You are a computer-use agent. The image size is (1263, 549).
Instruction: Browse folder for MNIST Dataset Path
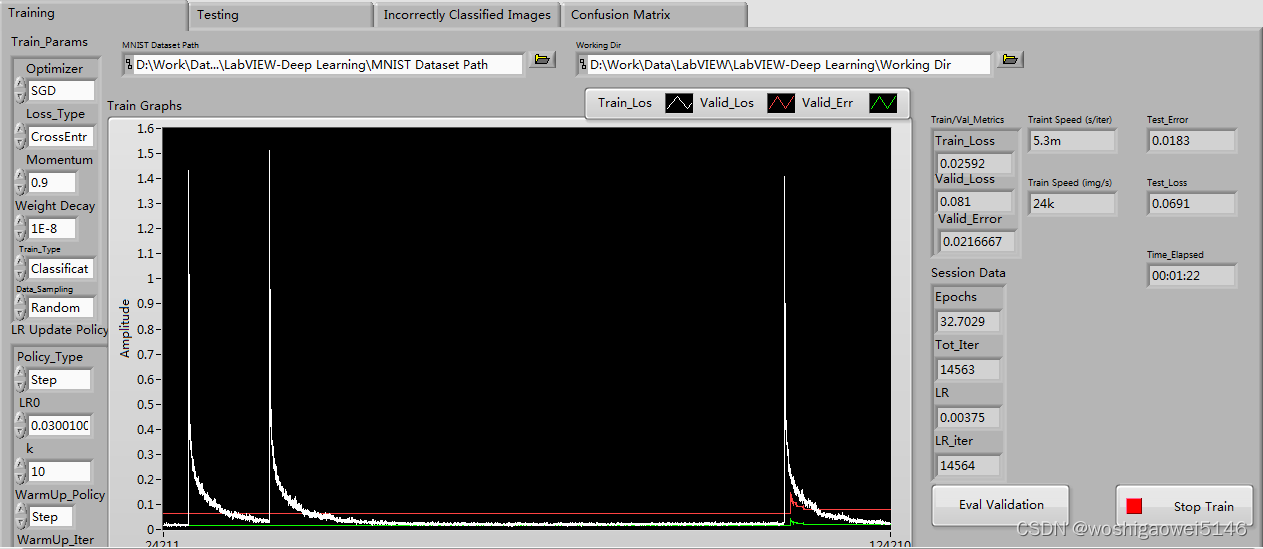(x=542, y=60)
